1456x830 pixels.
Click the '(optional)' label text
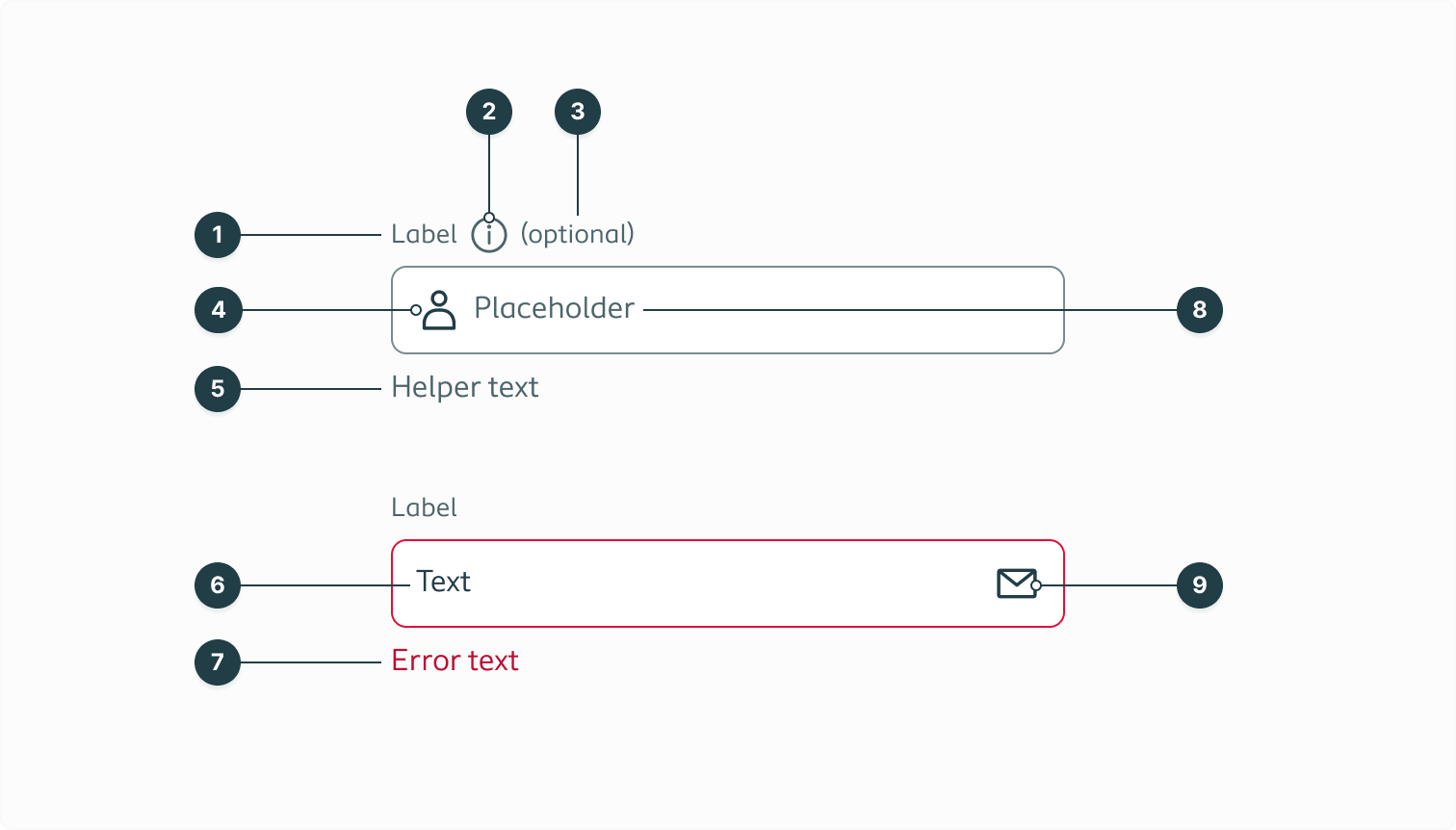tap(578, 233)
